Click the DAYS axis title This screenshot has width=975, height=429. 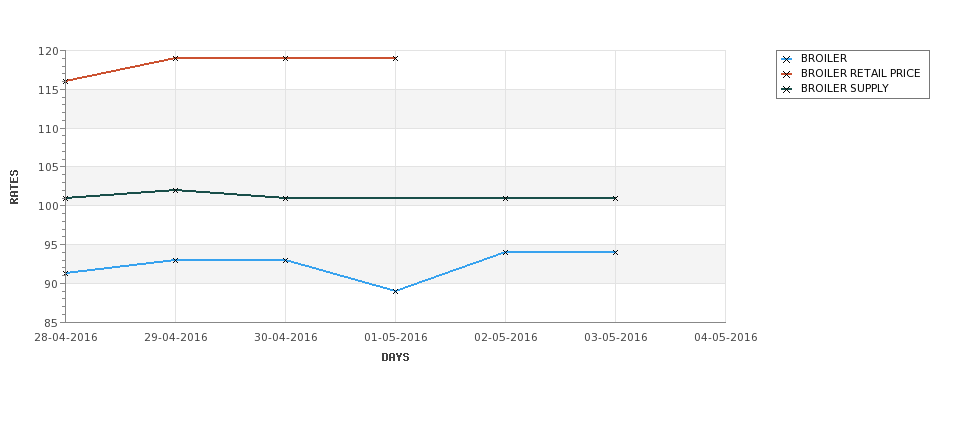coord(395,358)
